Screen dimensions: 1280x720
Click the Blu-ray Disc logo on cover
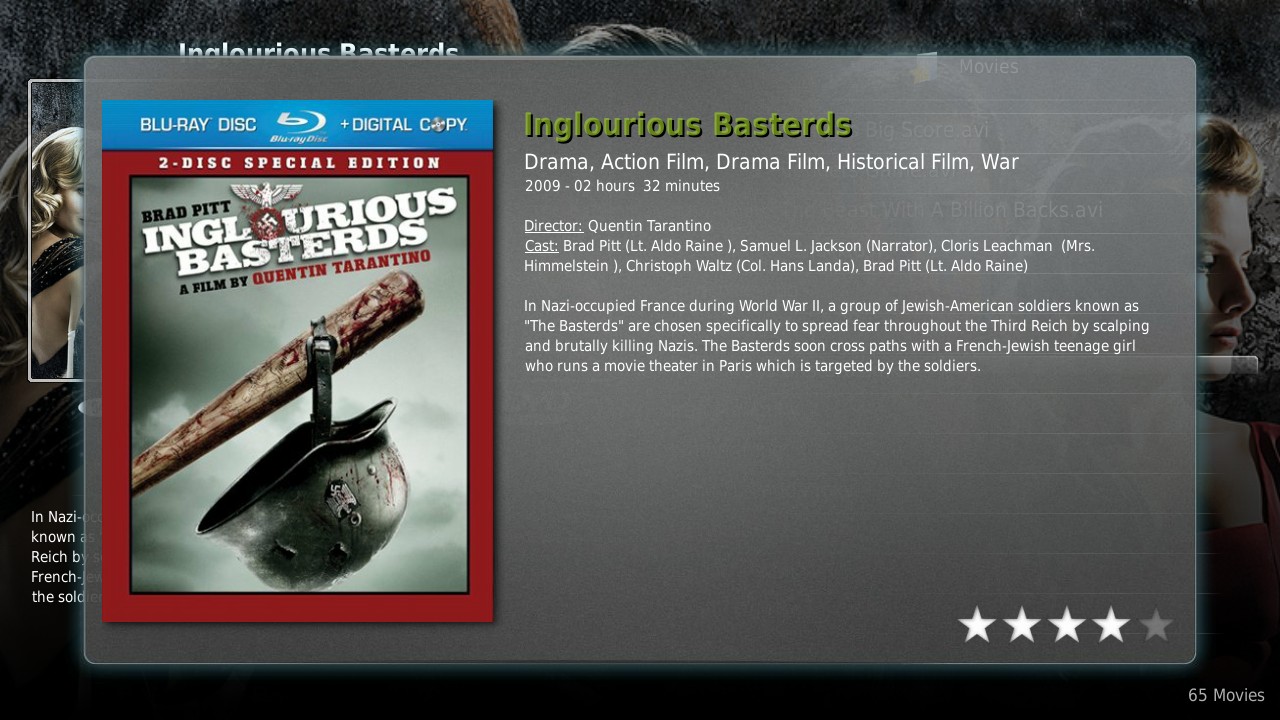298,125
